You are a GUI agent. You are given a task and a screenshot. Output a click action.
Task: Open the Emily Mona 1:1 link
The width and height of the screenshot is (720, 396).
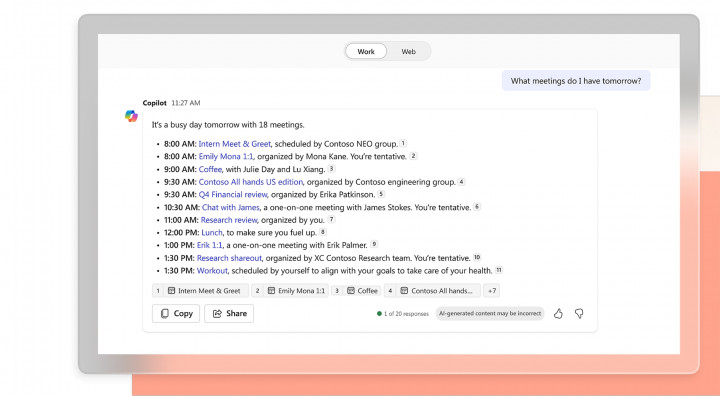pyautogui.click(x=225, y=157)
